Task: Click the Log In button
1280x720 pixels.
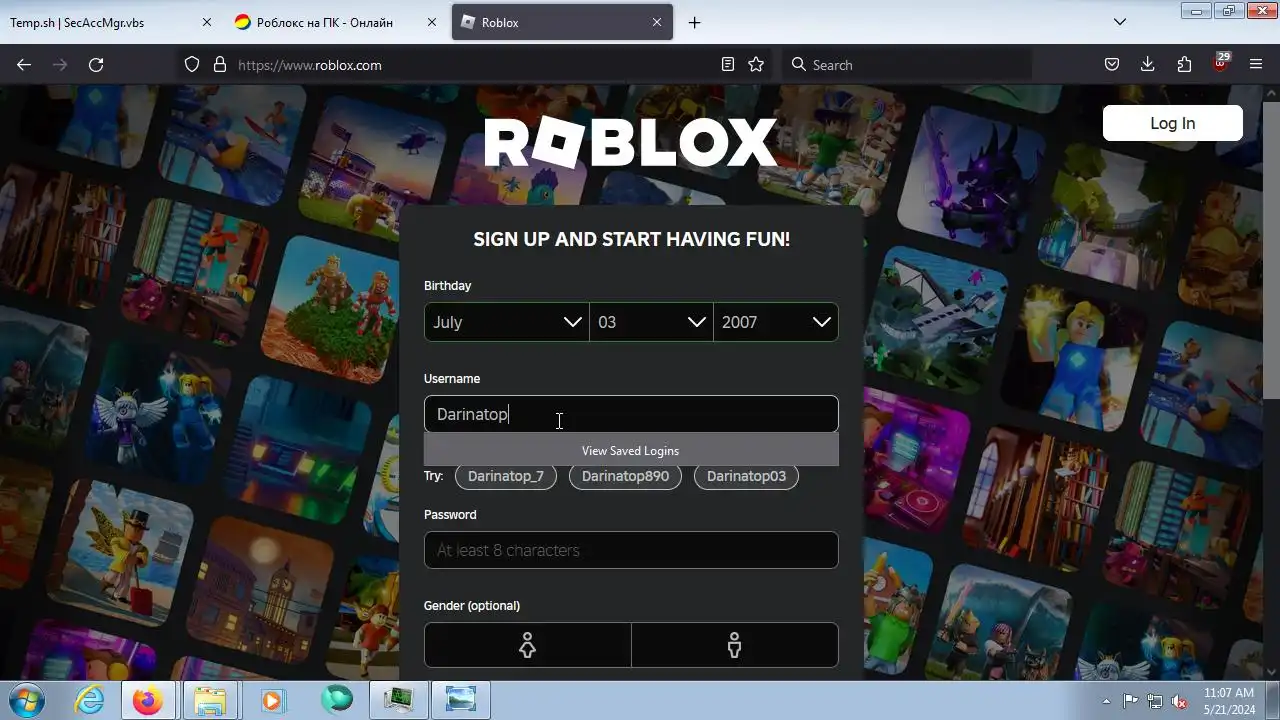Action: [1172, 123]
